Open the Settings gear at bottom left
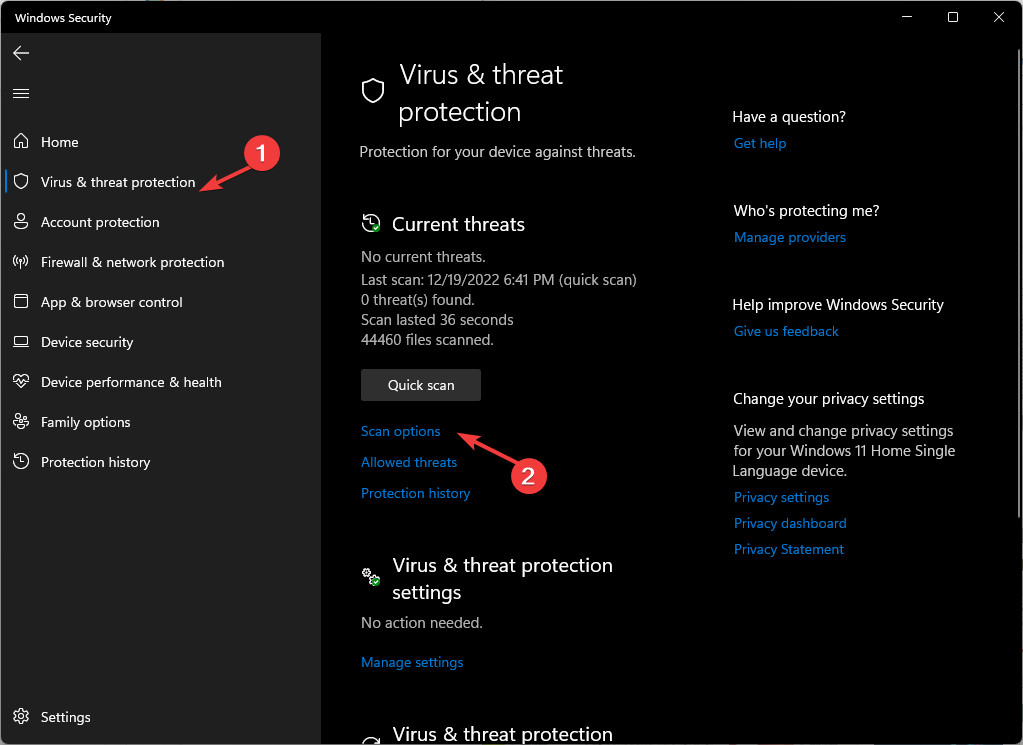 [20, 716]
